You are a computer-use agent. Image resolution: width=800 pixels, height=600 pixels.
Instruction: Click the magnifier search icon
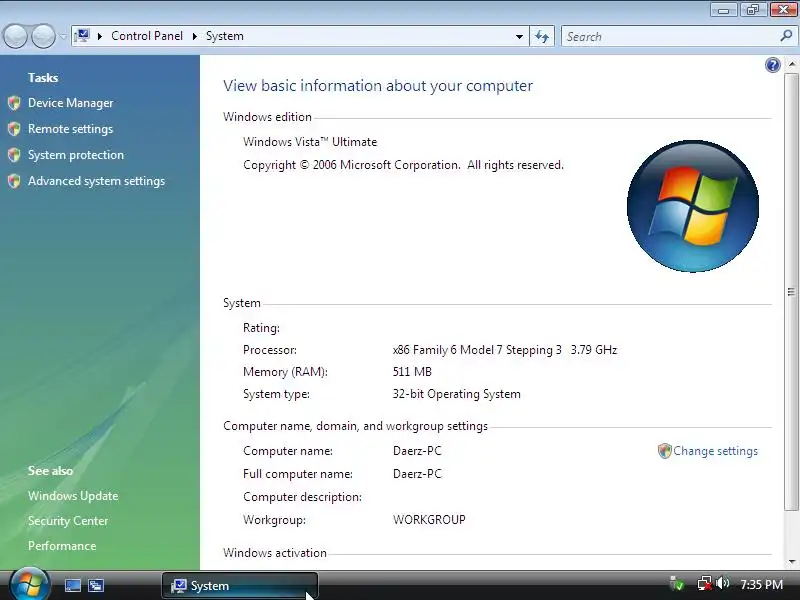pos(786,36)
